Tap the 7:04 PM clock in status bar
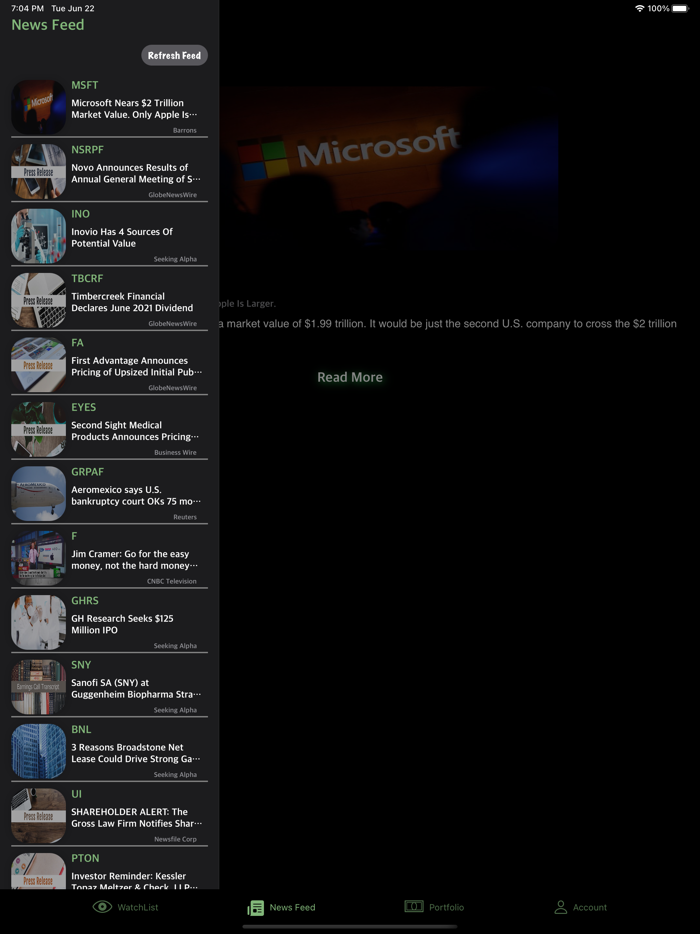Viewport: 700px width, 934px height. (27, 8)
